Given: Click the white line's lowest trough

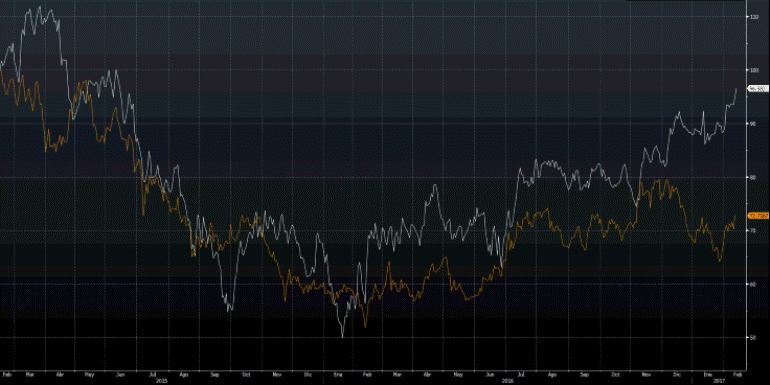Looking at the screenshot, I should [343, 336].
